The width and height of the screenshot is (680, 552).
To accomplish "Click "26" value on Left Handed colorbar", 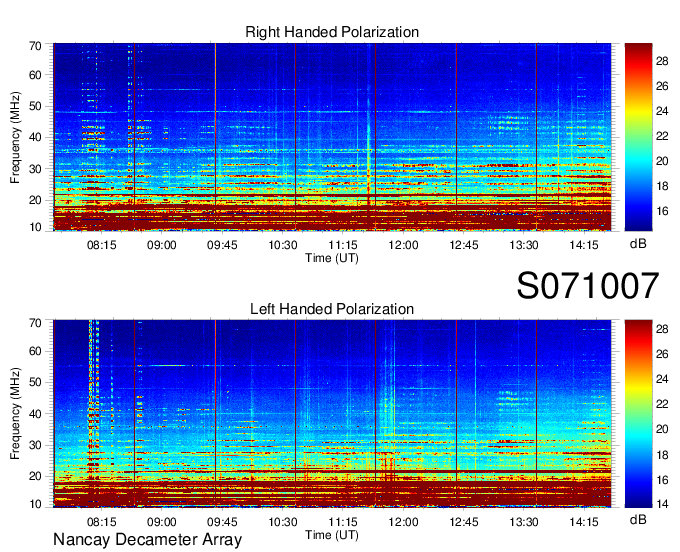I will point(662,354).
